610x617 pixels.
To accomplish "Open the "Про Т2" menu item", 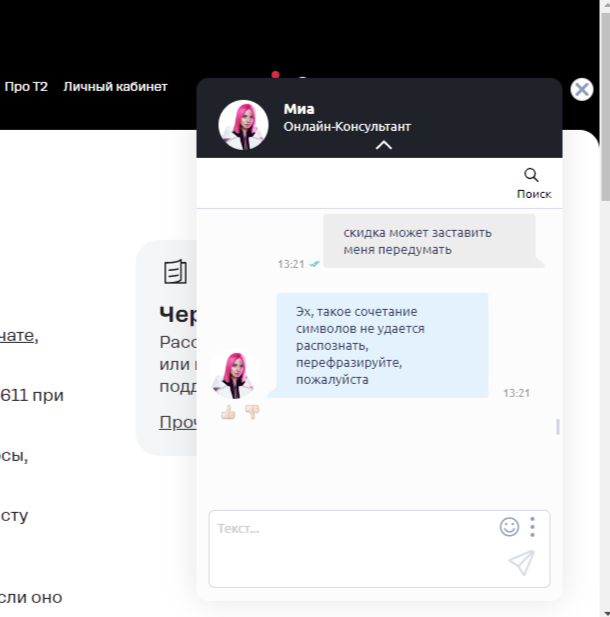I will coord(26,87).
